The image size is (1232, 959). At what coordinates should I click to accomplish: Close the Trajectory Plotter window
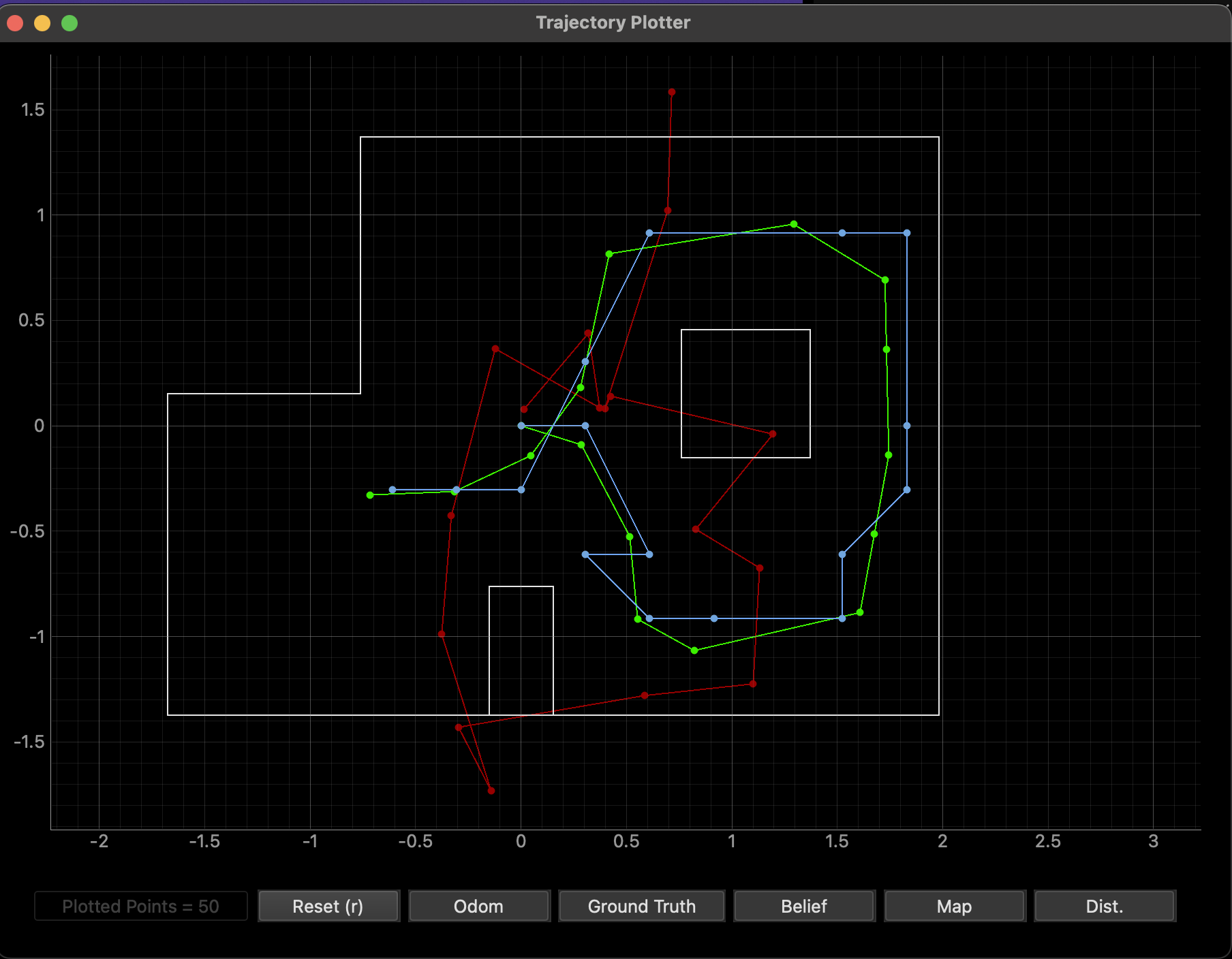pos(15,23)
